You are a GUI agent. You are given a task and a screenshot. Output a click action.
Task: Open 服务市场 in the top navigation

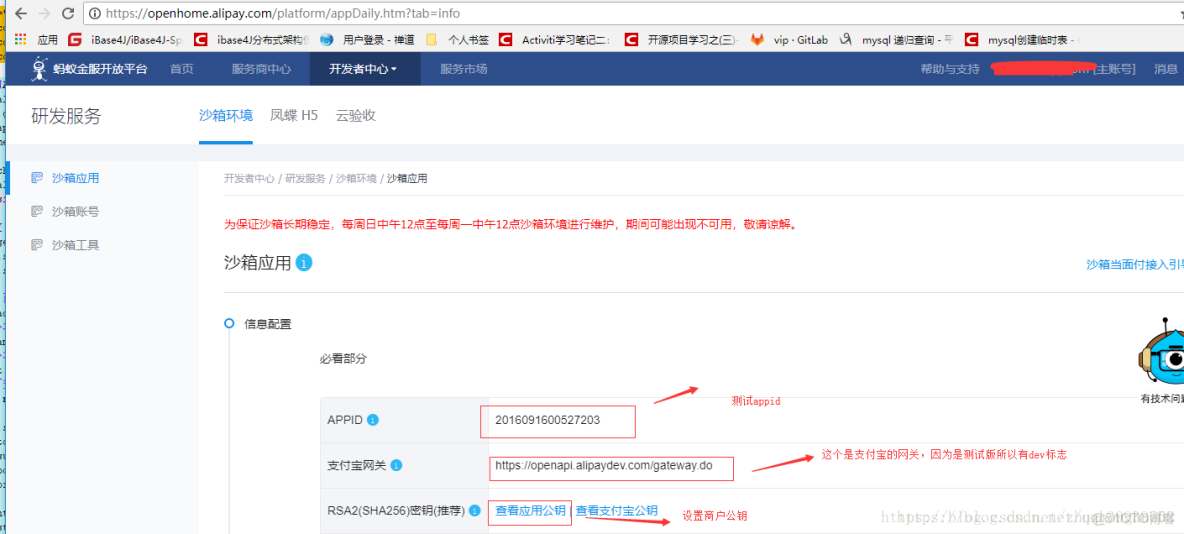pyautogui.click(x=464, y=69)
